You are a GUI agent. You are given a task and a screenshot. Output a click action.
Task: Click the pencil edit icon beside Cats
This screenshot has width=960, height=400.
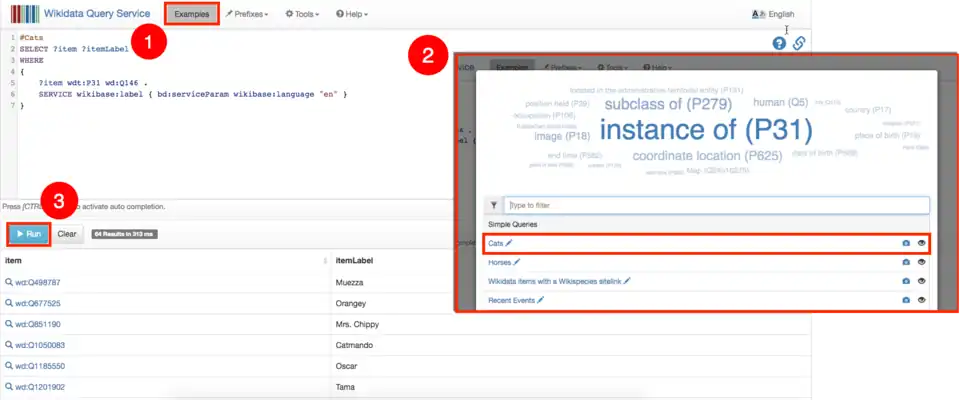pos(509,243)
